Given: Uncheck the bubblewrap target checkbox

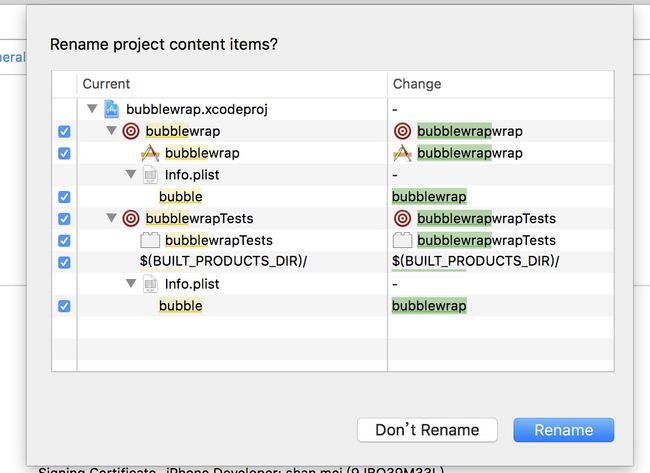Looking at the screenshot, I should tap(64, 131).
